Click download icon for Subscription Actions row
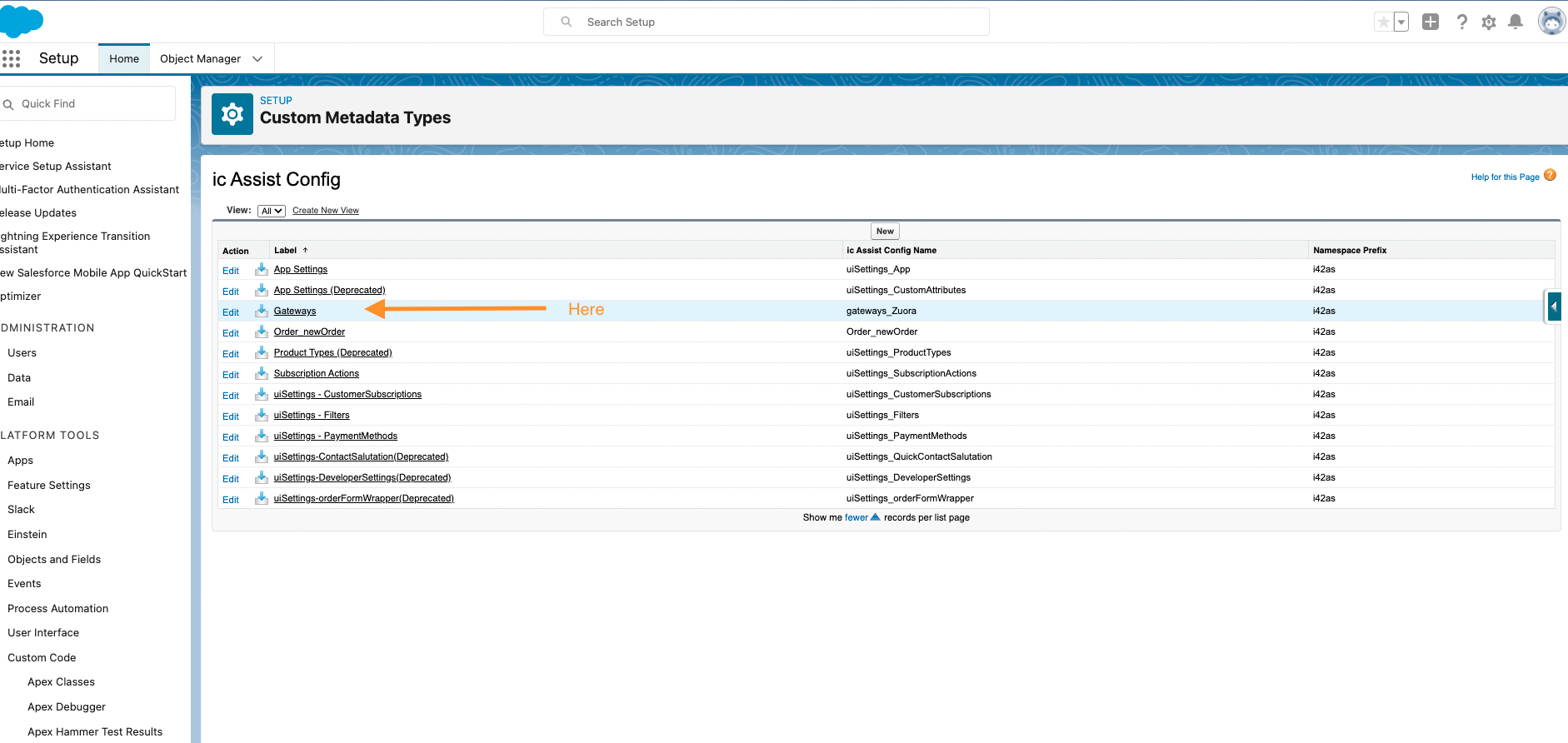The image size is (1568, 743). (x=262, y=373)
